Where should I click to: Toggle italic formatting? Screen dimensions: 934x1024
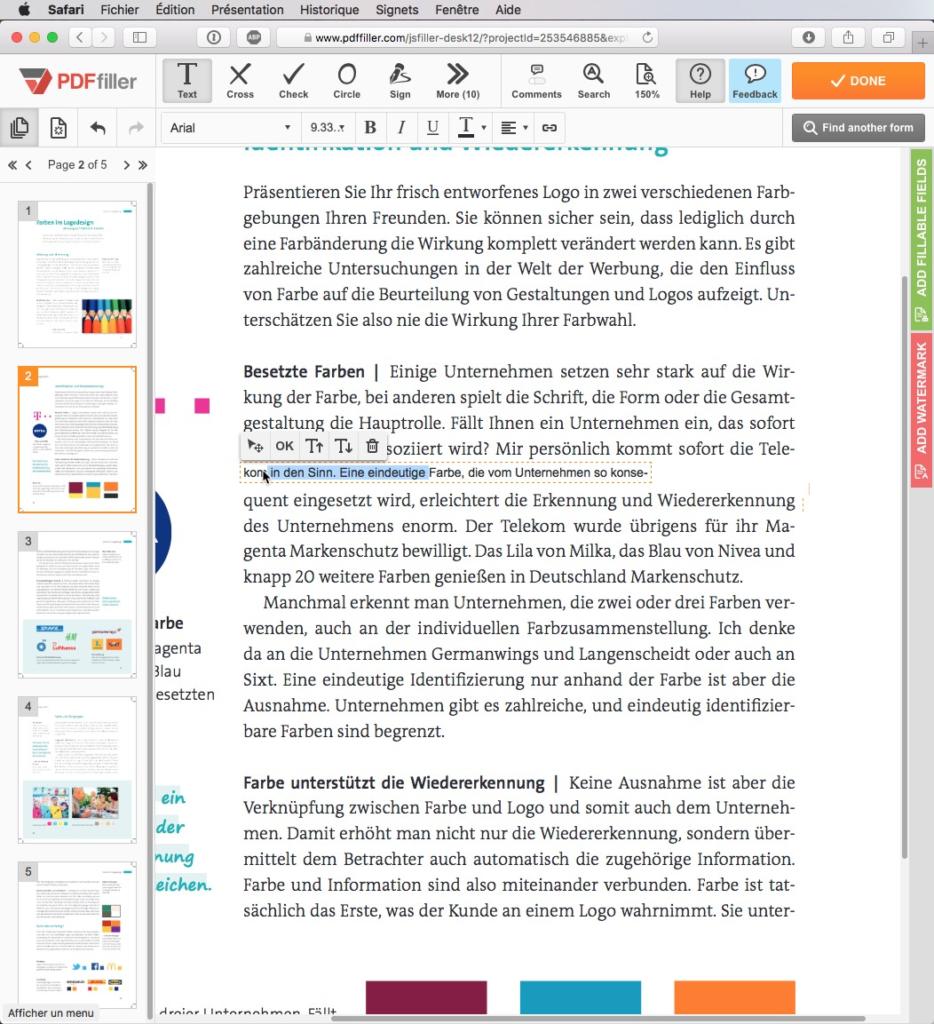coord(401,127)
